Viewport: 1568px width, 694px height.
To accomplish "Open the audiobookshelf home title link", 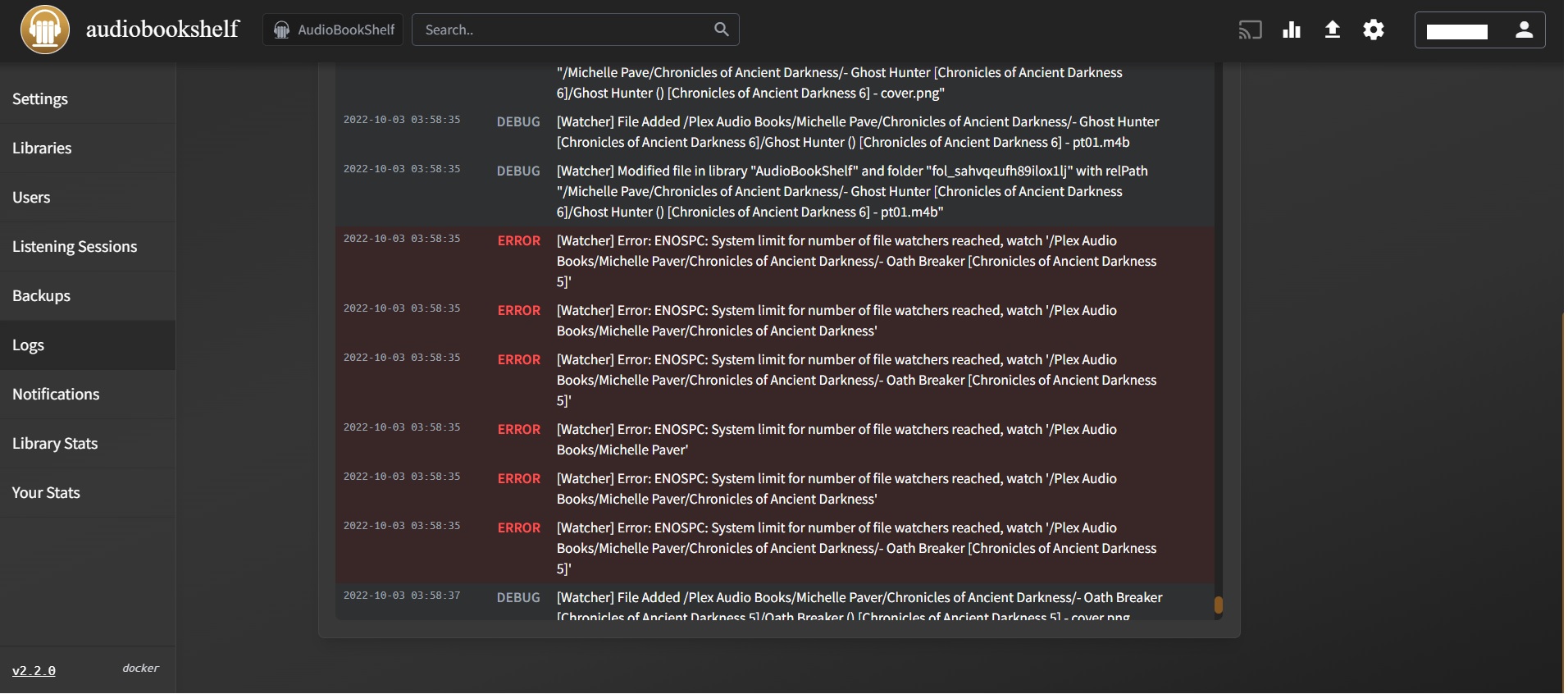I will 162,29.
